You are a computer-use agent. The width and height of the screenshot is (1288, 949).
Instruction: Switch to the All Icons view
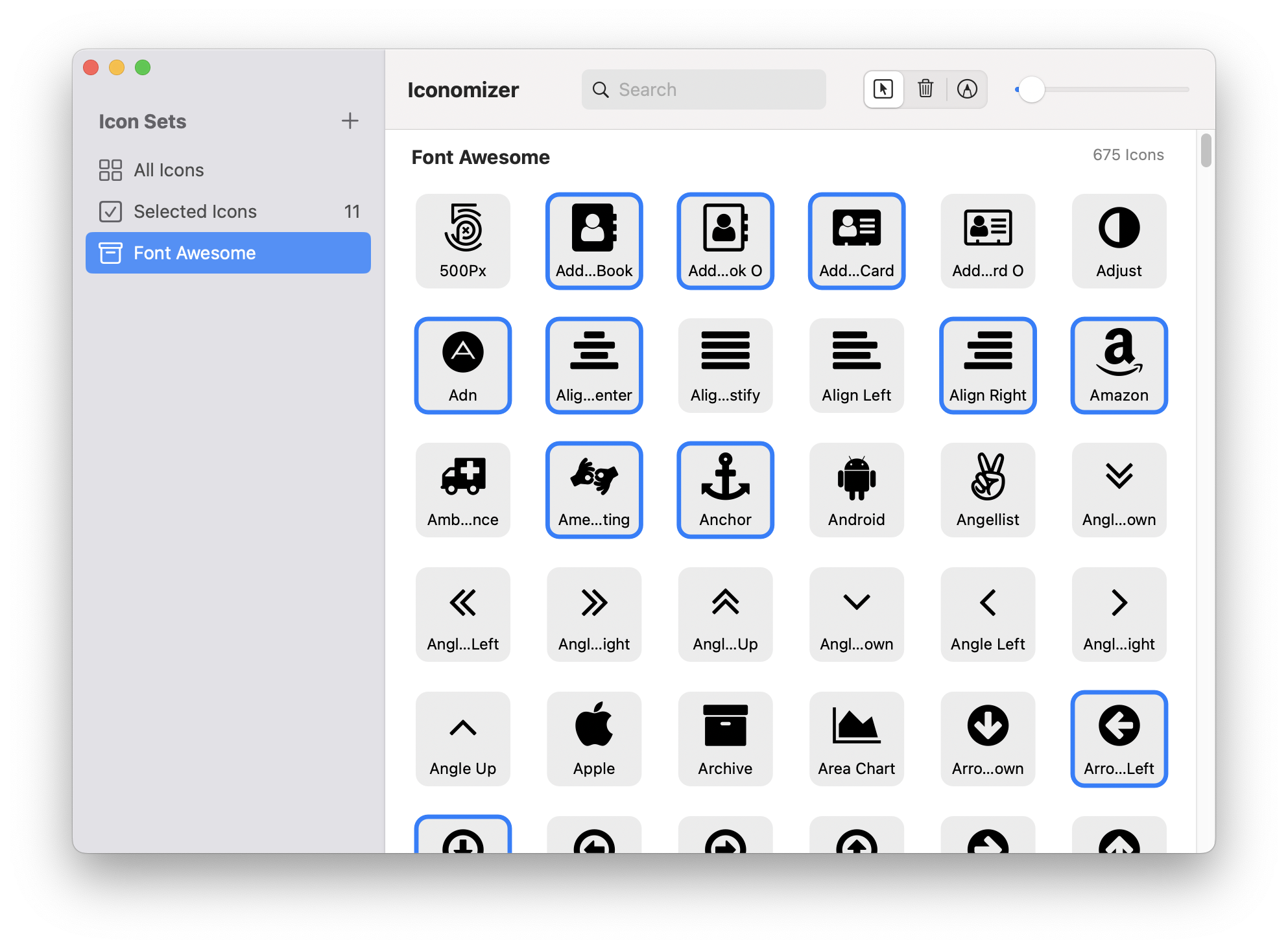(169, 170)
